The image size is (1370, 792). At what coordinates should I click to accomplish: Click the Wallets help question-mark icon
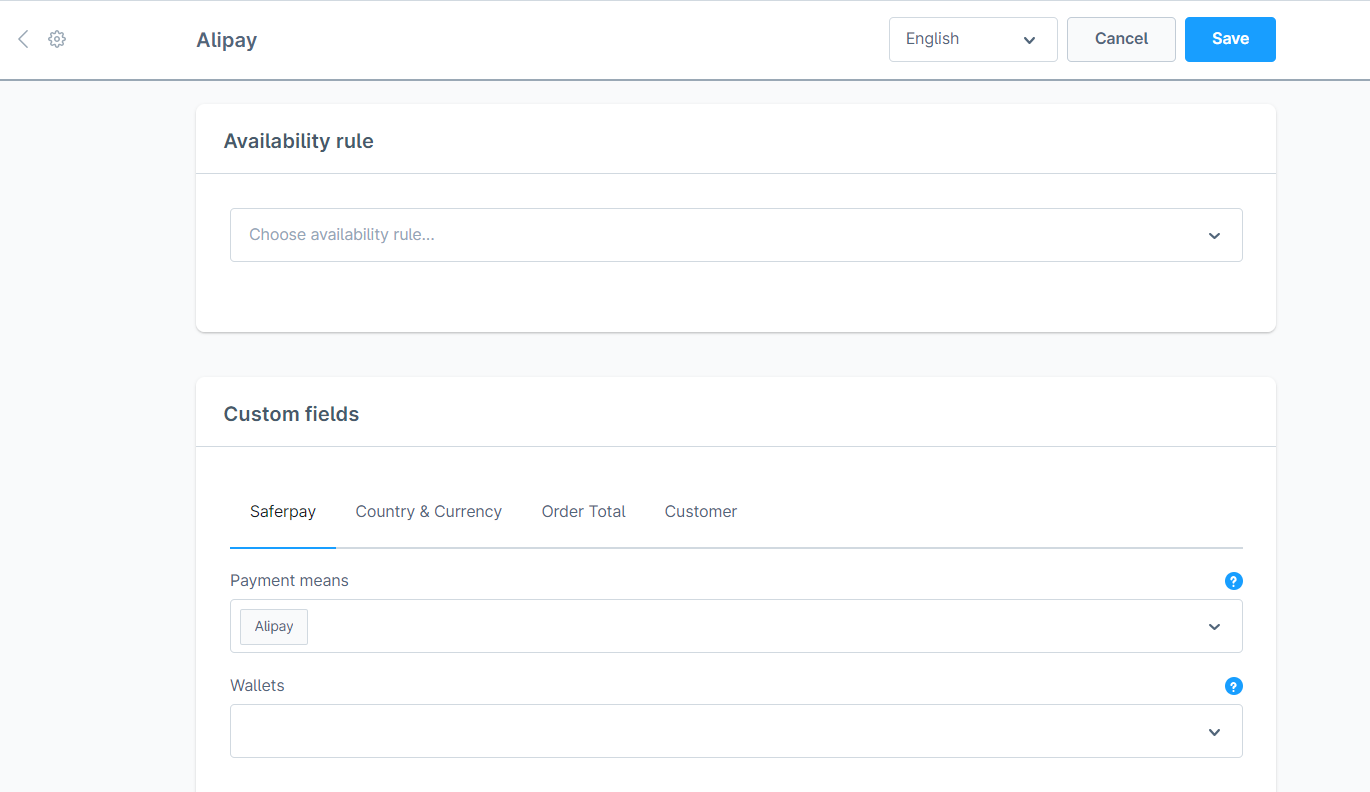click(1233, 686)
